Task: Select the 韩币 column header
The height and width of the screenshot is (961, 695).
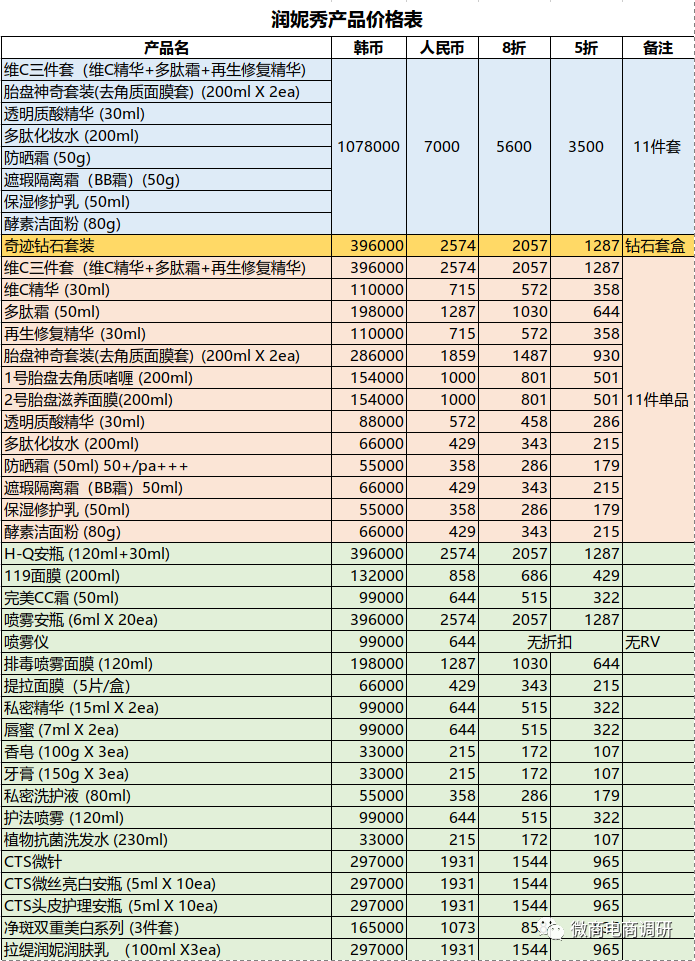Action: 368,48
